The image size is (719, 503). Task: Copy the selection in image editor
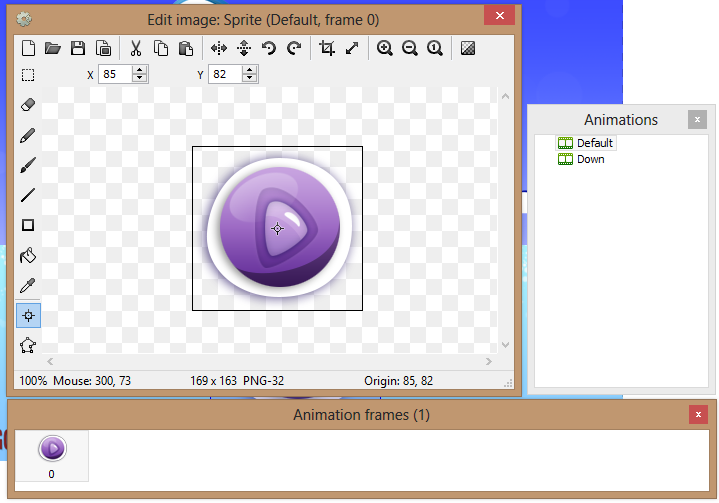161,48
